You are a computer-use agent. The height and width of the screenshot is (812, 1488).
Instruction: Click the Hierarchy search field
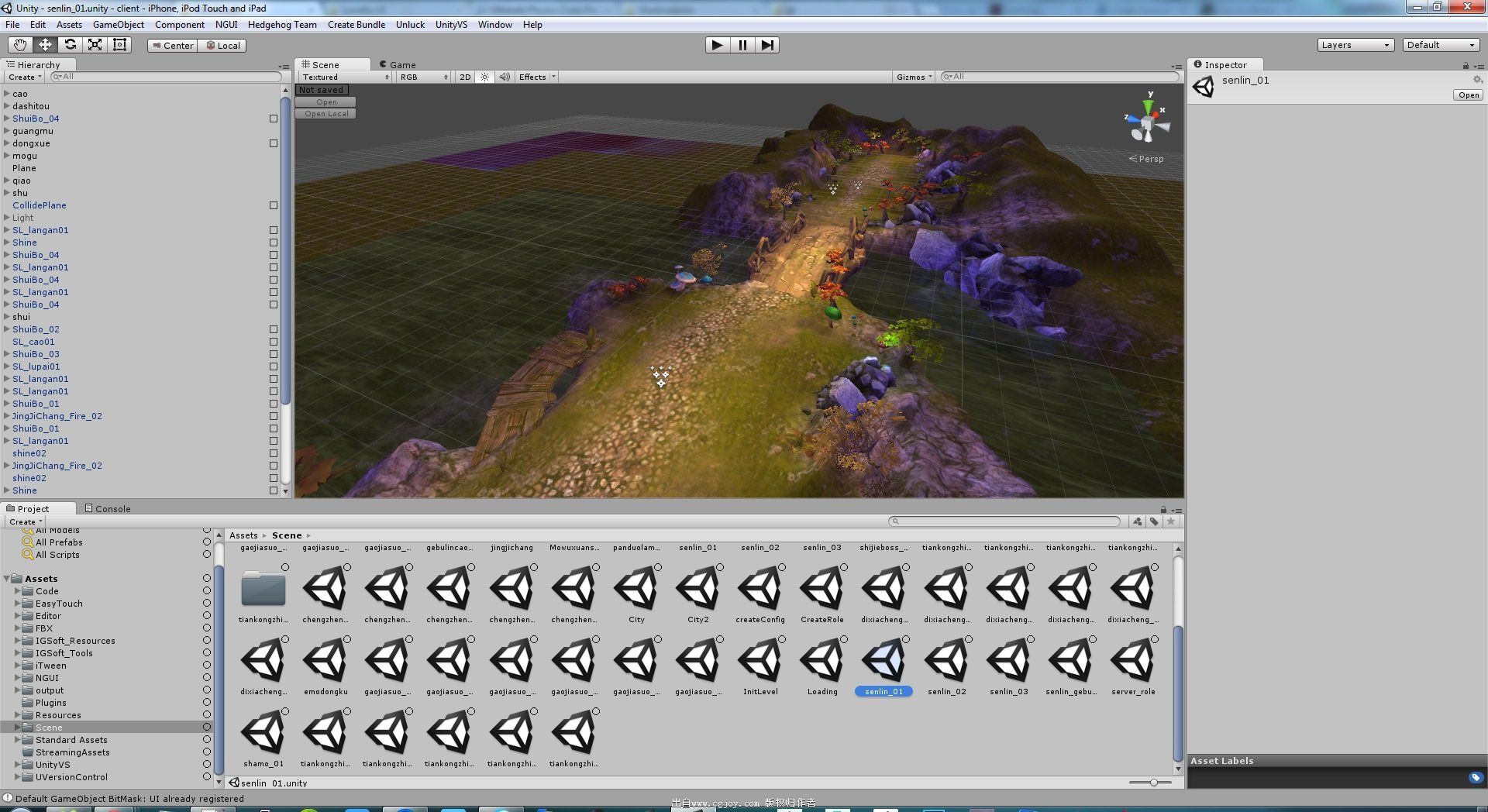(x=164, y=77)
